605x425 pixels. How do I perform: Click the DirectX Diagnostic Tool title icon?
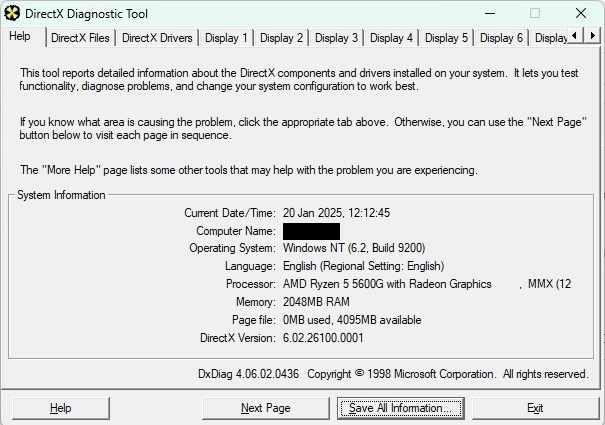pyautogui.click(x=12, y=14)
